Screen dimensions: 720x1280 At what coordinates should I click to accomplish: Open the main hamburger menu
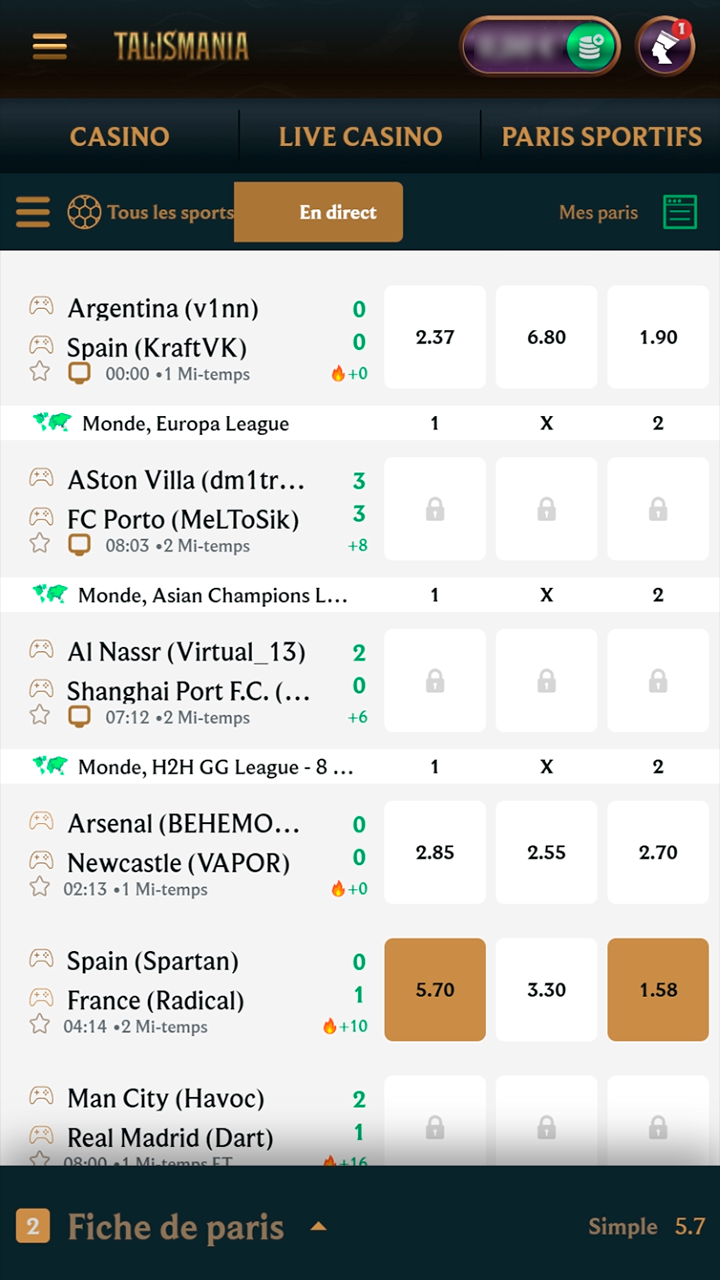point(49,46)
